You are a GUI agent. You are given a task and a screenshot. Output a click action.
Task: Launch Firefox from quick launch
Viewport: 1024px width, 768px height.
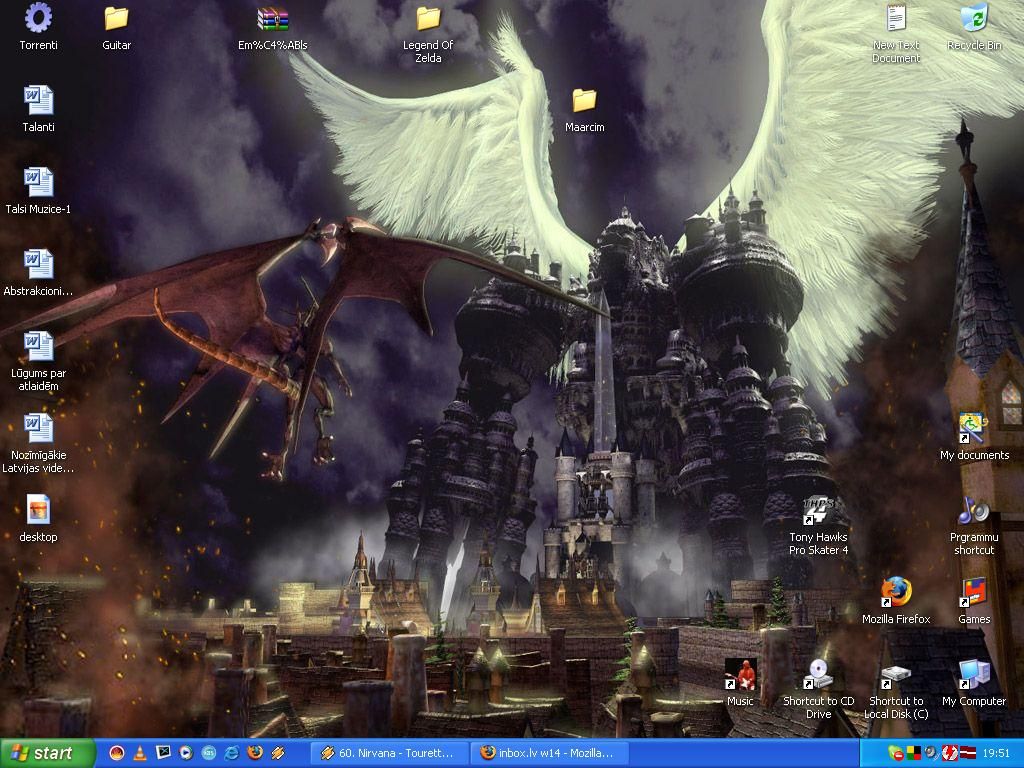point(255,753)
